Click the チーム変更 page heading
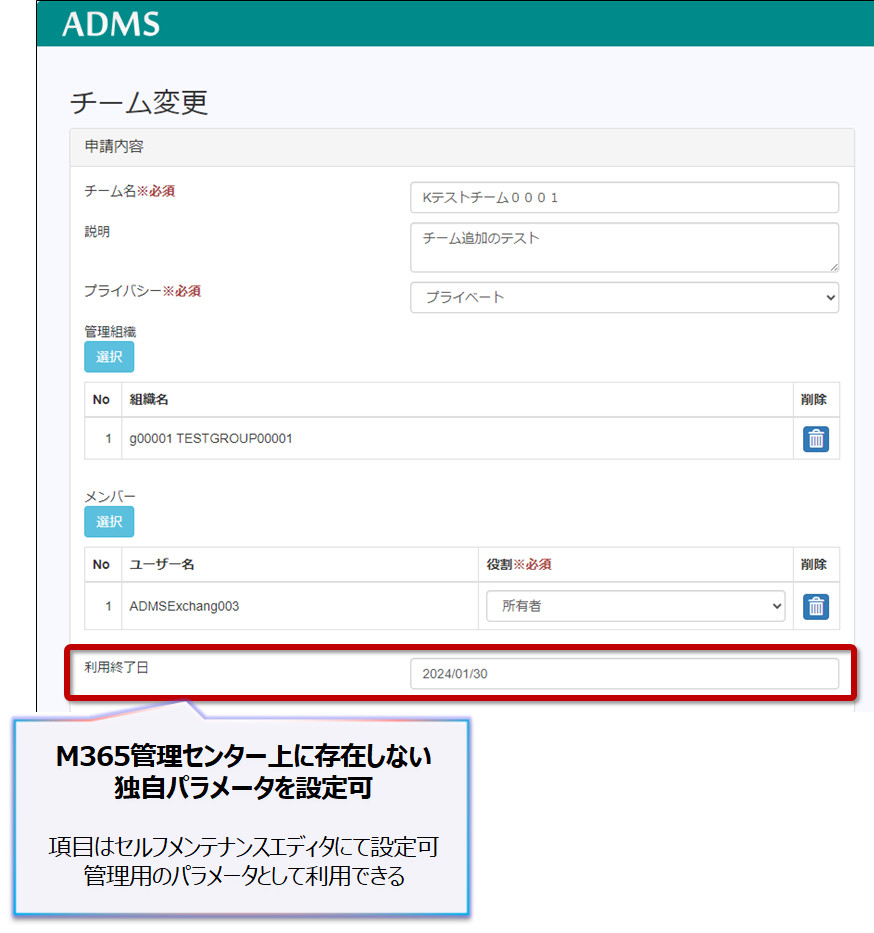The height and width of the screenshot is (933, 874). pos(138,103)
